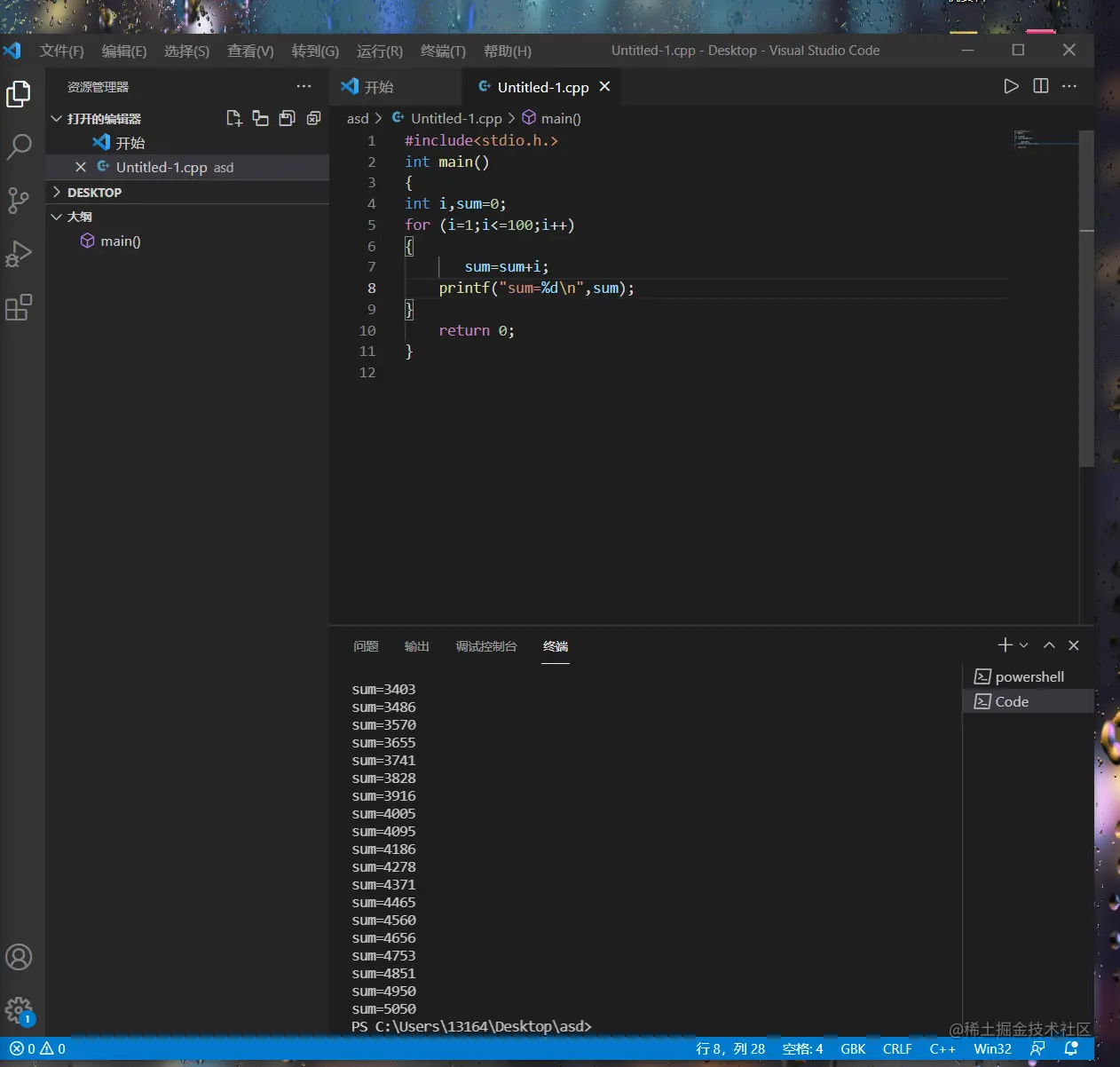Select the C++ language mode
This screenshot has width=1120, height=1067.
click(943, 1048)
